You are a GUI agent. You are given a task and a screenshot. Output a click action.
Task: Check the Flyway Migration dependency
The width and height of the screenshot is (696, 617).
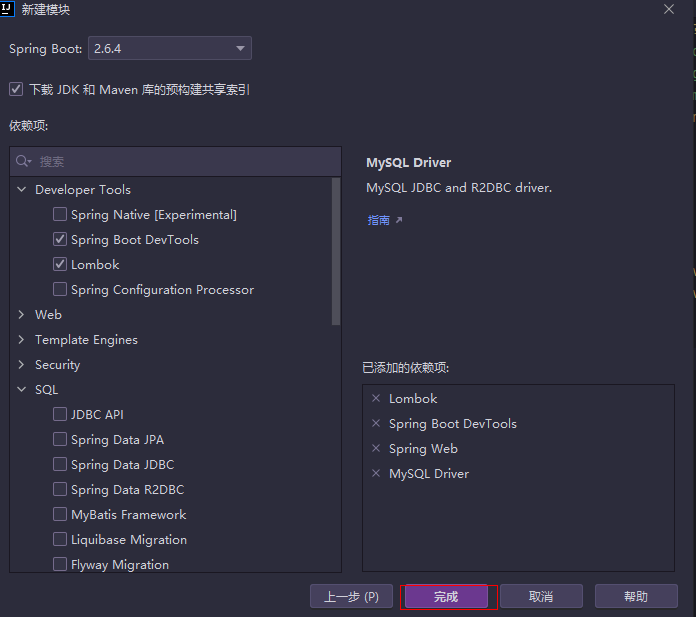60,564
